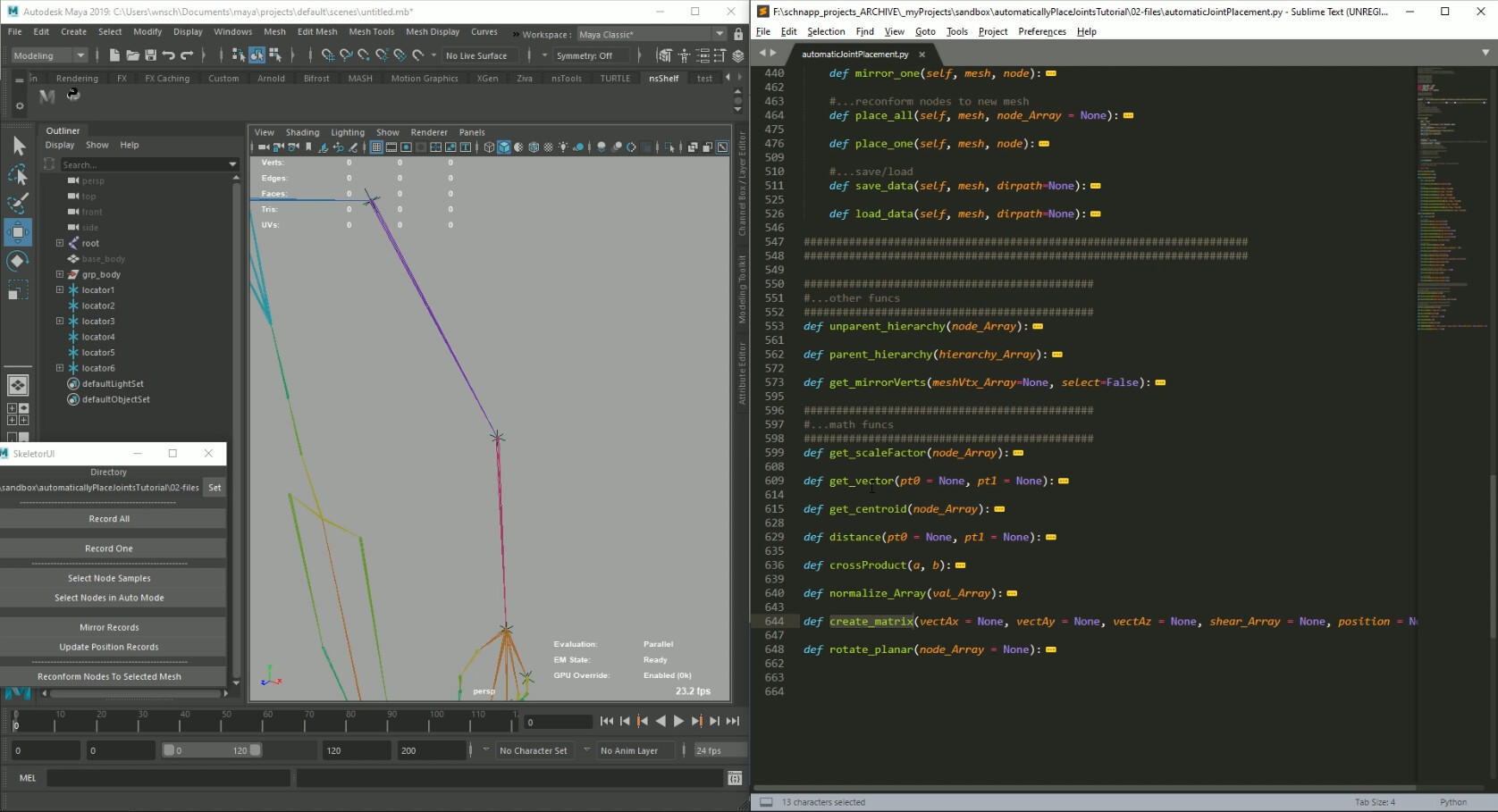1498x812 pixels.
Task: Enable Snap to Grid magnet icon
Action: 327,55
